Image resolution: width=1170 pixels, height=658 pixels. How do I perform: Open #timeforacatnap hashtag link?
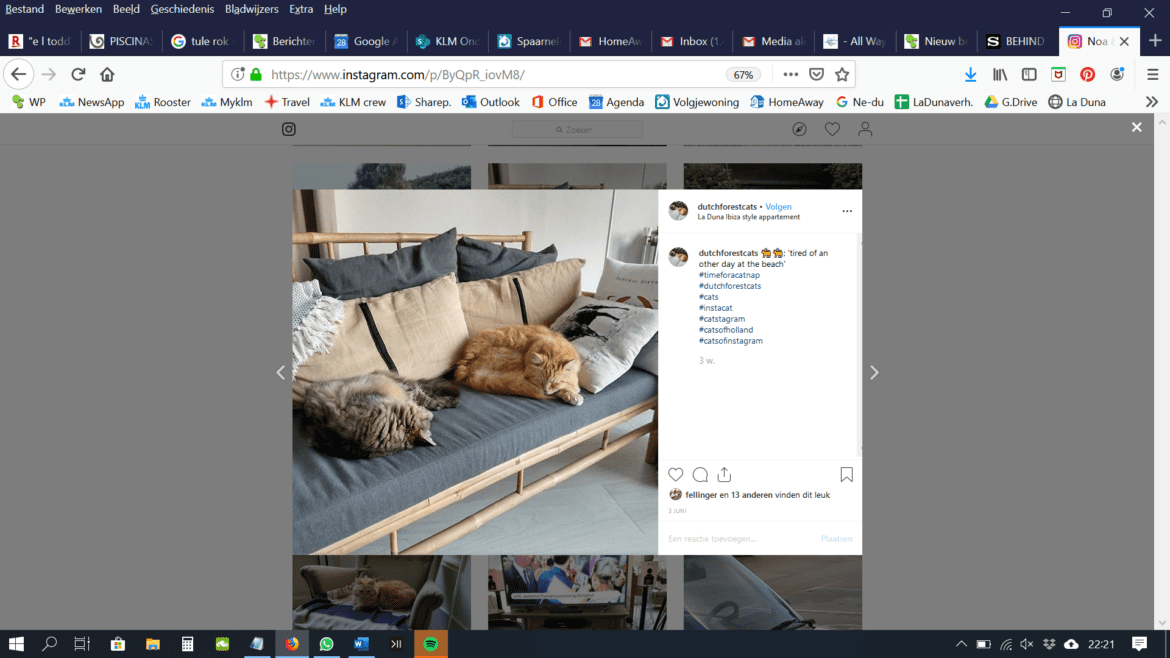point(729,275)
